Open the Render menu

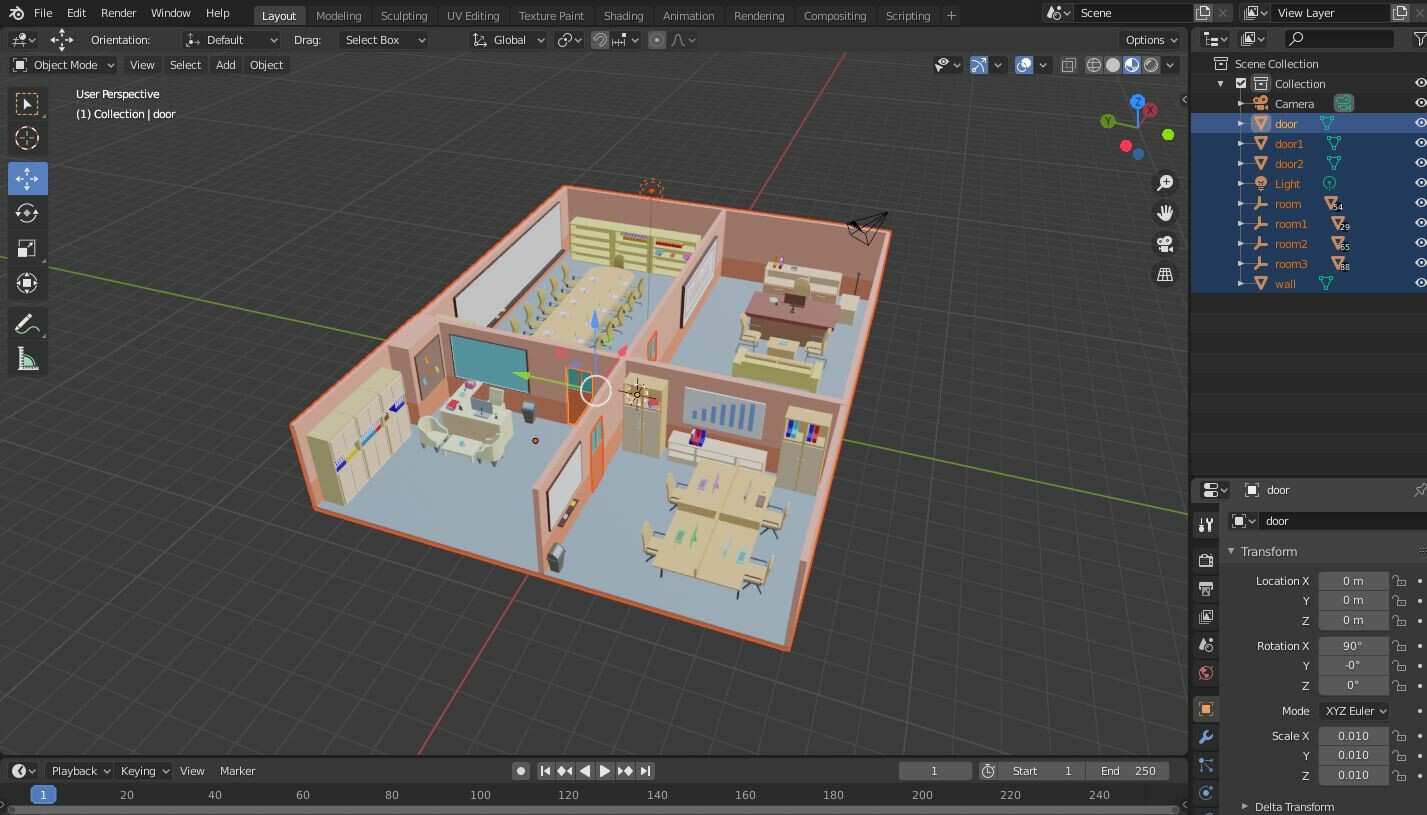[117, 13]
